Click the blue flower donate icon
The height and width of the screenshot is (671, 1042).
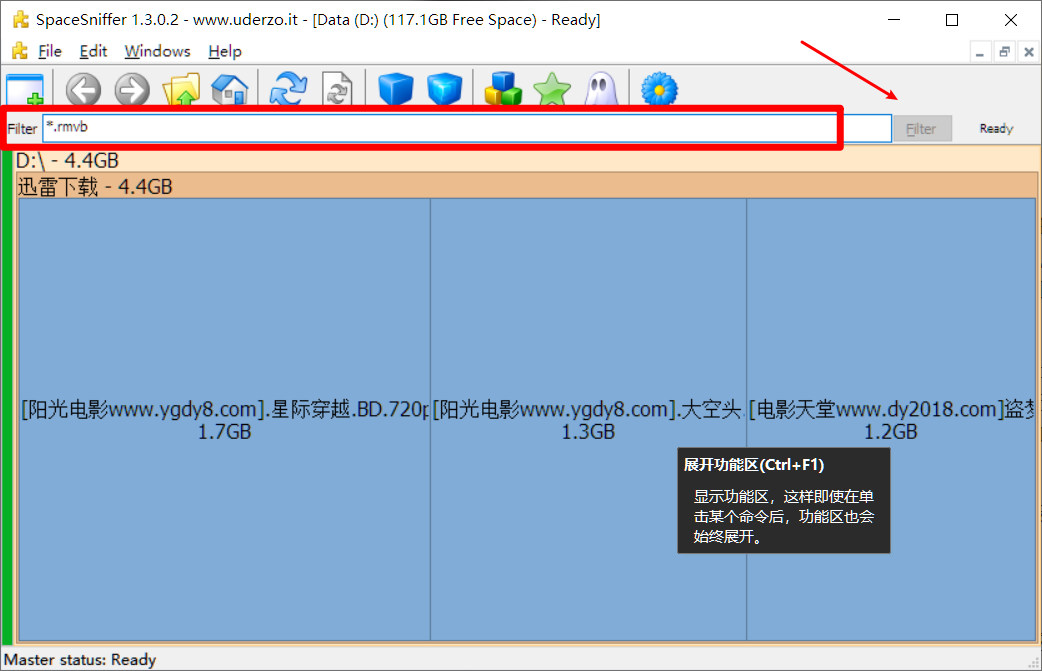pyautogui.click(x=659, y=89)
